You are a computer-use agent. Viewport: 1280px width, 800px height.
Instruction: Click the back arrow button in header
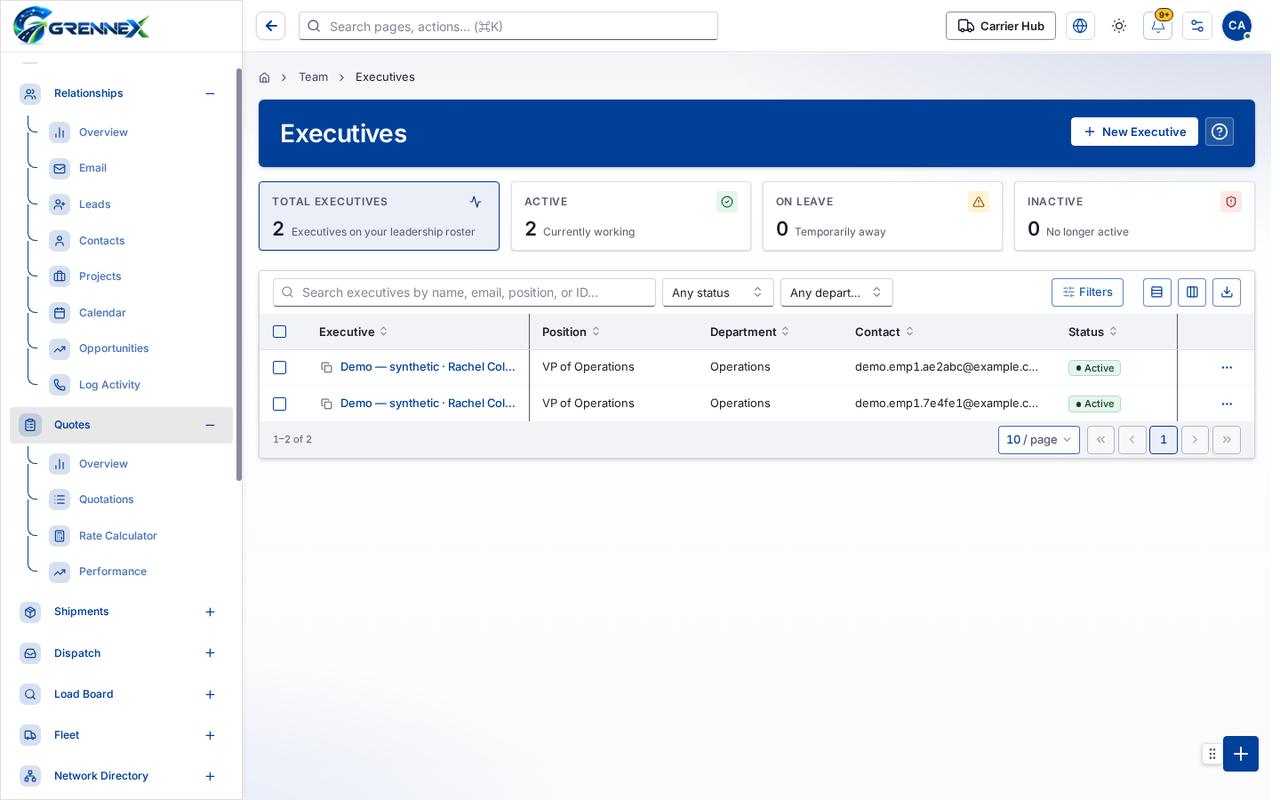pos(271,26)
